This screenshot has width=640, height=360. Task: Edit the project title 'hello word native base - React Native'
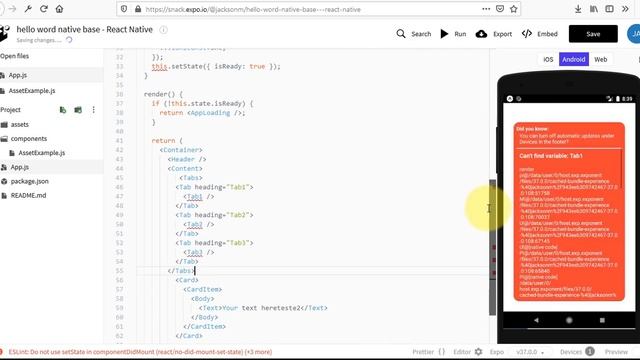coord(84,29)
